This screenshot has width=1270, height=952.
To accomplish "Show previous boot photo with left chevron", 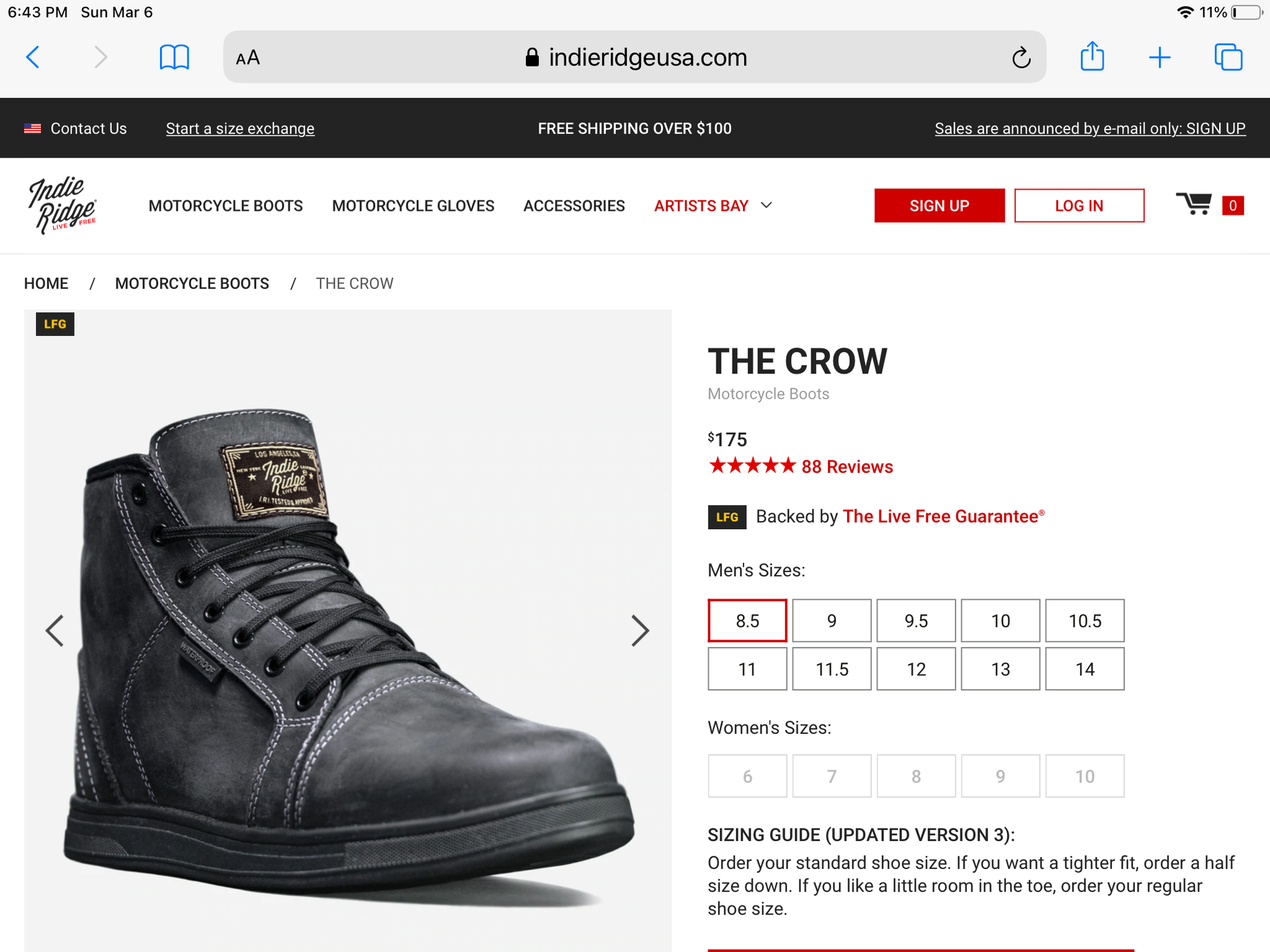I will 55,630.
